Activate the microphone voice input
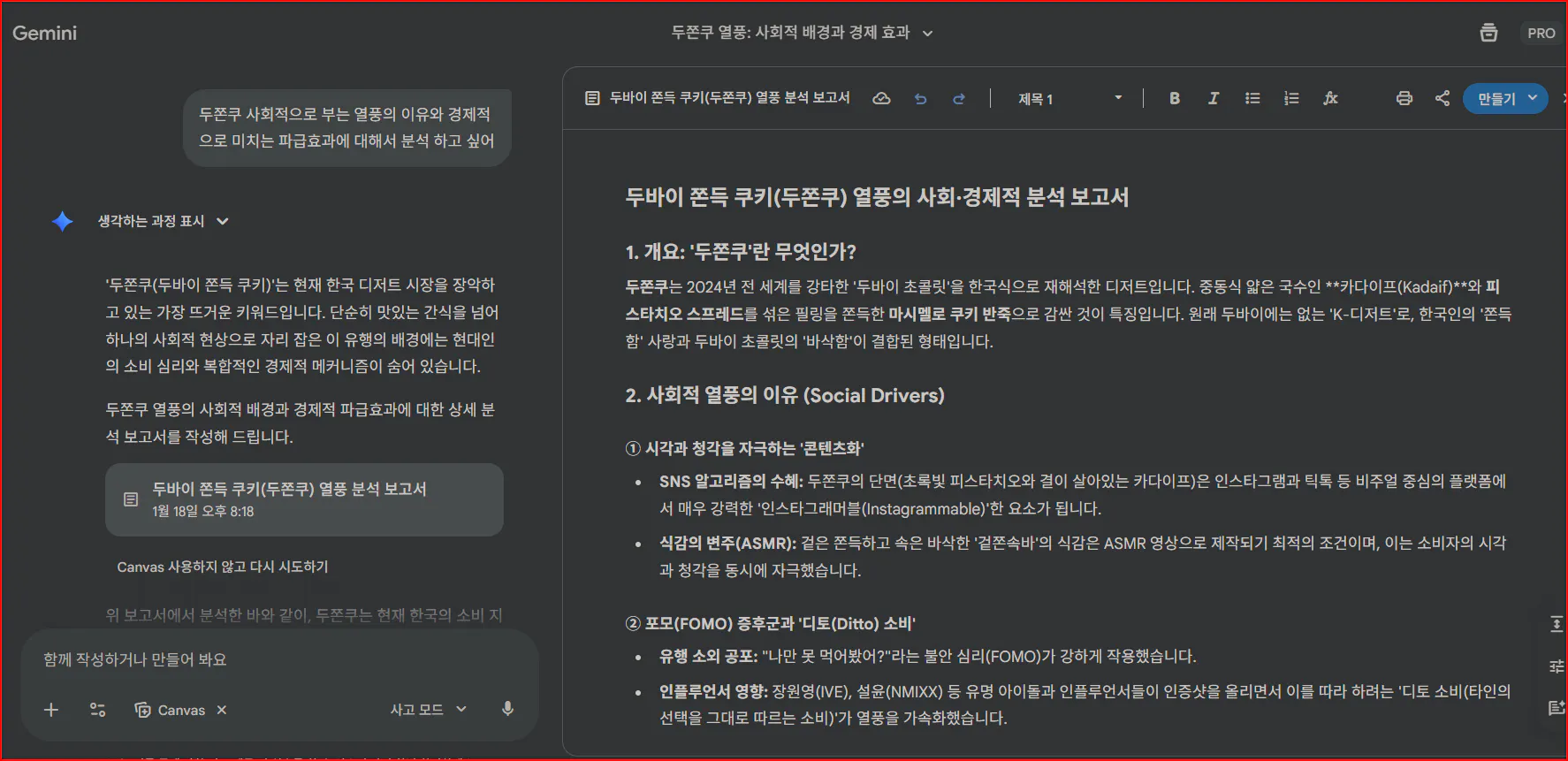The image size is (1568, 761). coord(507,709)
